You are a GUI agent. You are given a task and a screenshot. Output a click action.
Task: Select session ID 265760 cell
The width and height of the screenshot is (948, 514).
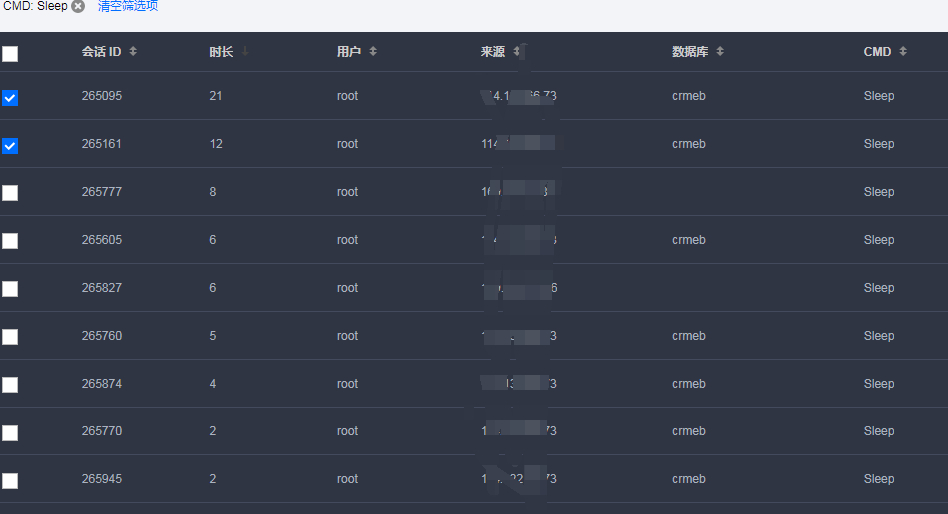coord(102,336)
